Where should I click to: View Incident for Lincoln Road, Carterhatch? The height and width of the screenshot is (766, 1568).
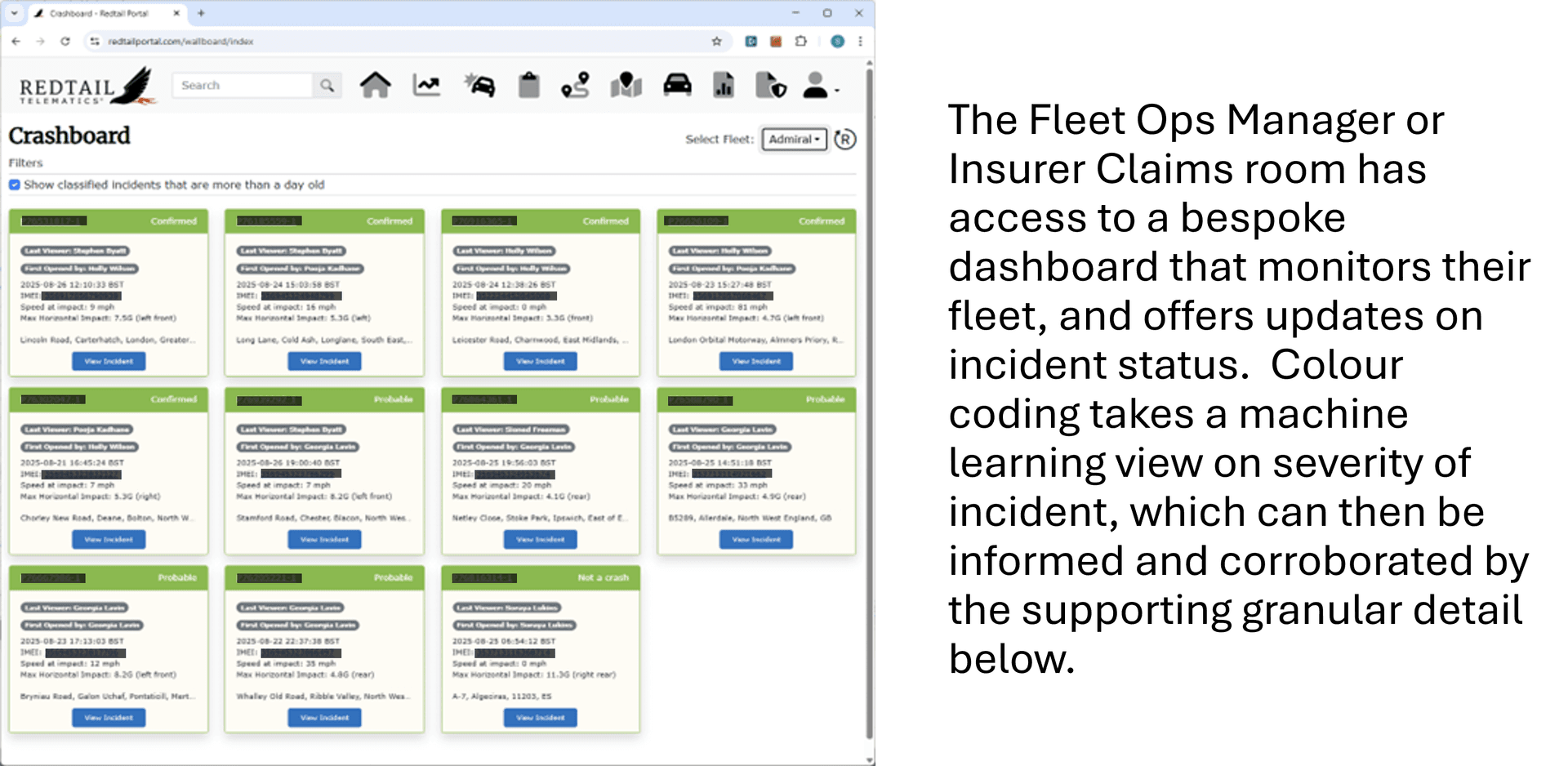coord(109,361)
